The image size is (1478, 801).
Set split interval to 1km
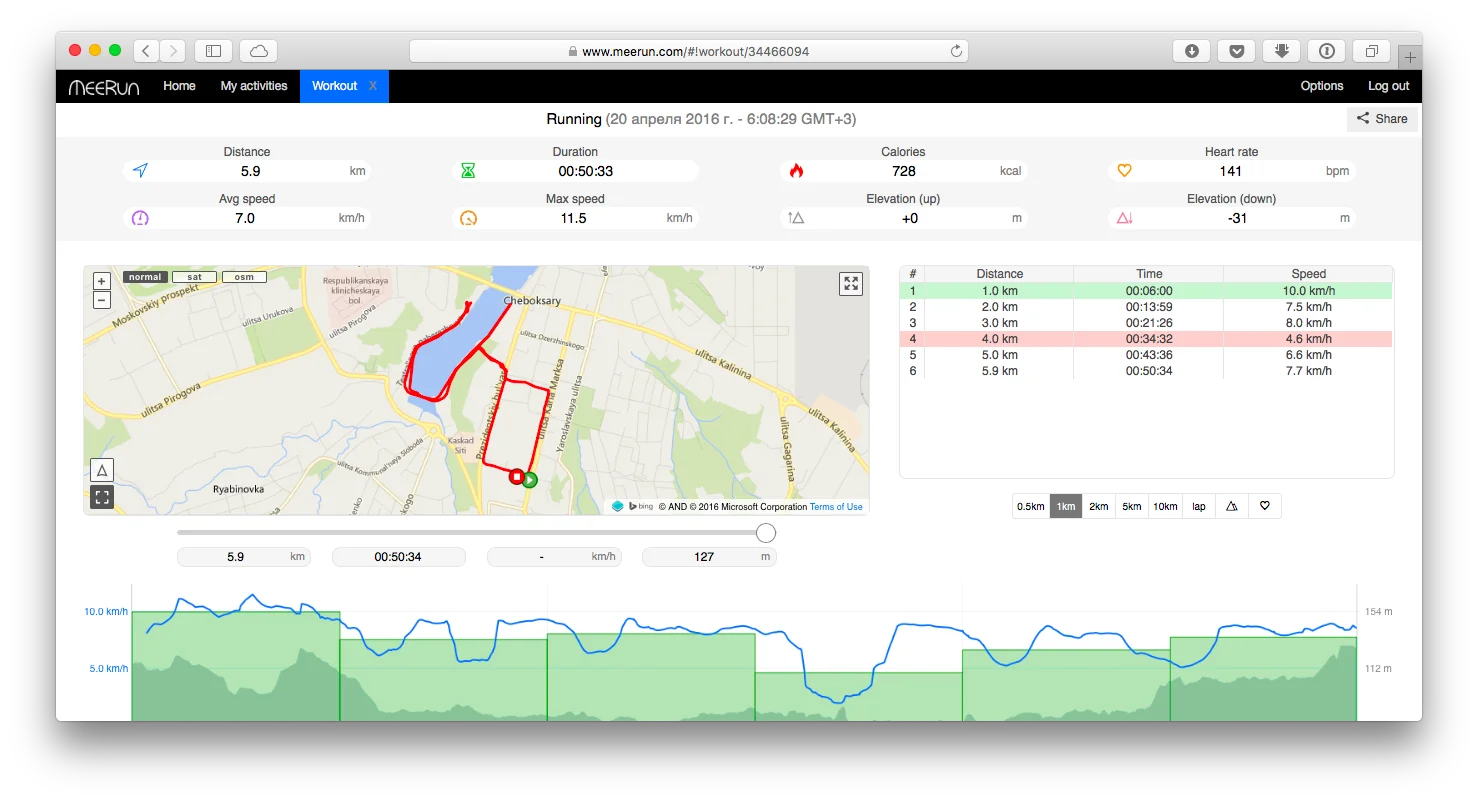click(1066, 506)
